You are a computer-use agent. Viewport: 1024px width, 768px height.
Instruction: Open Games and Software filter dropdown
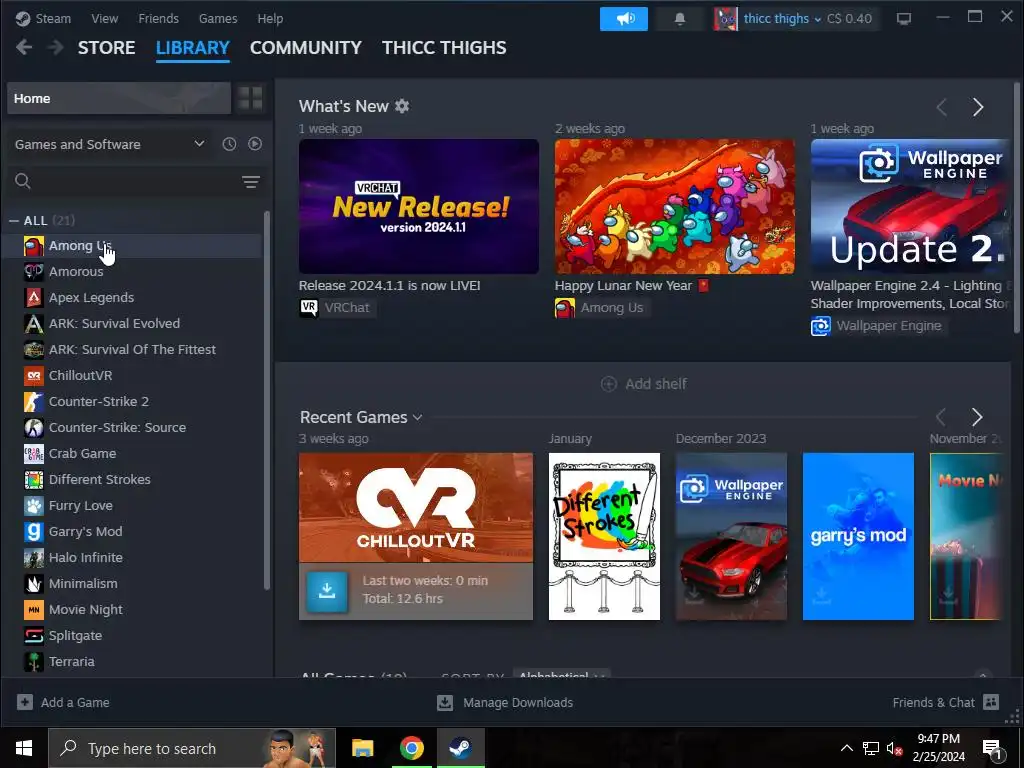coord(110,144)
